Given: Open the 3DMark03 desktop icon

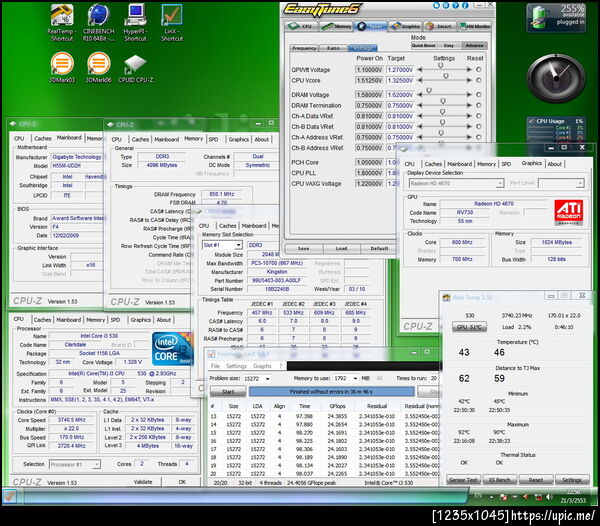Looking at the screenshot, I should click(61, 65).
